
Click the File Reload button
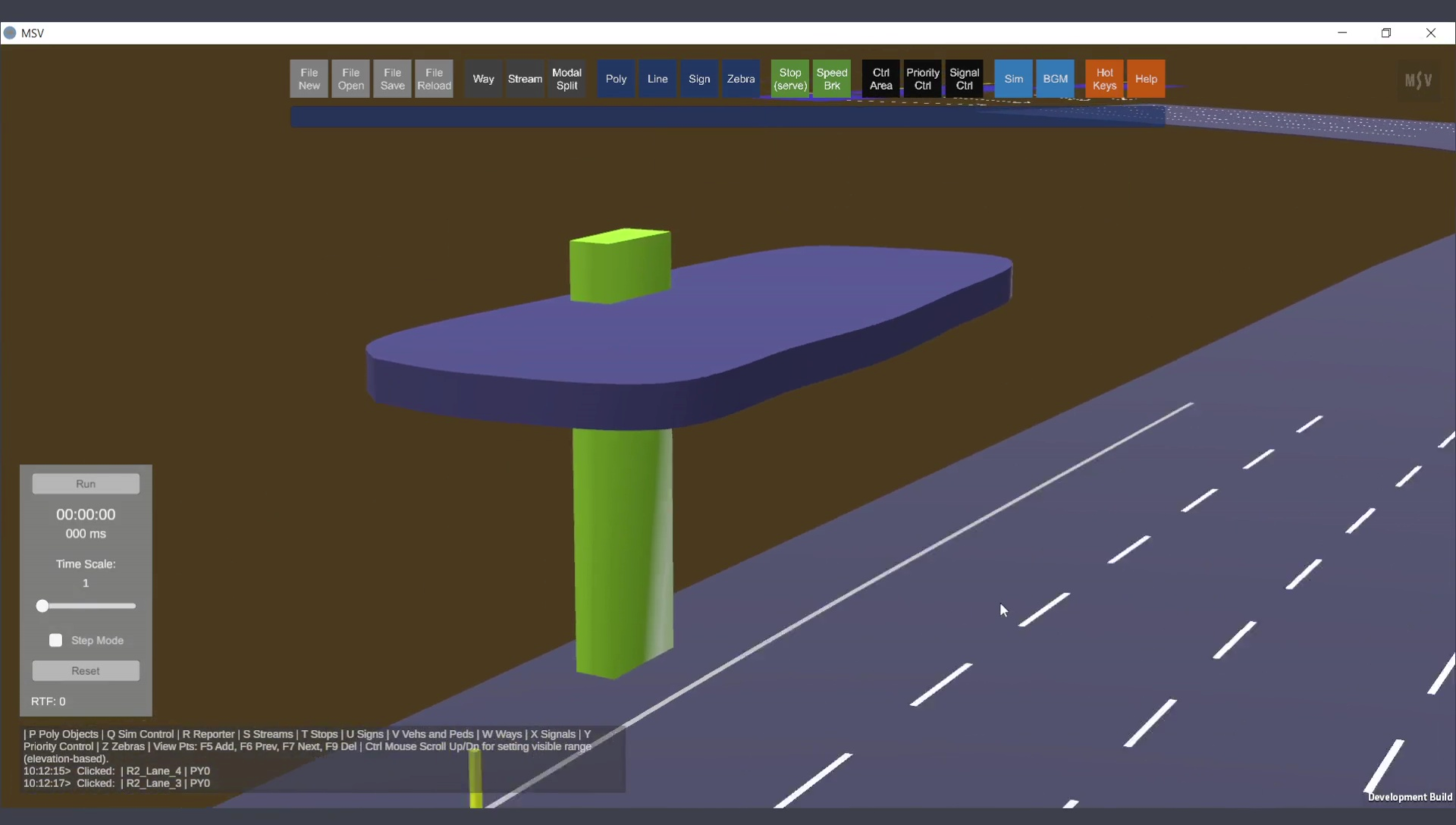(434, 79)
